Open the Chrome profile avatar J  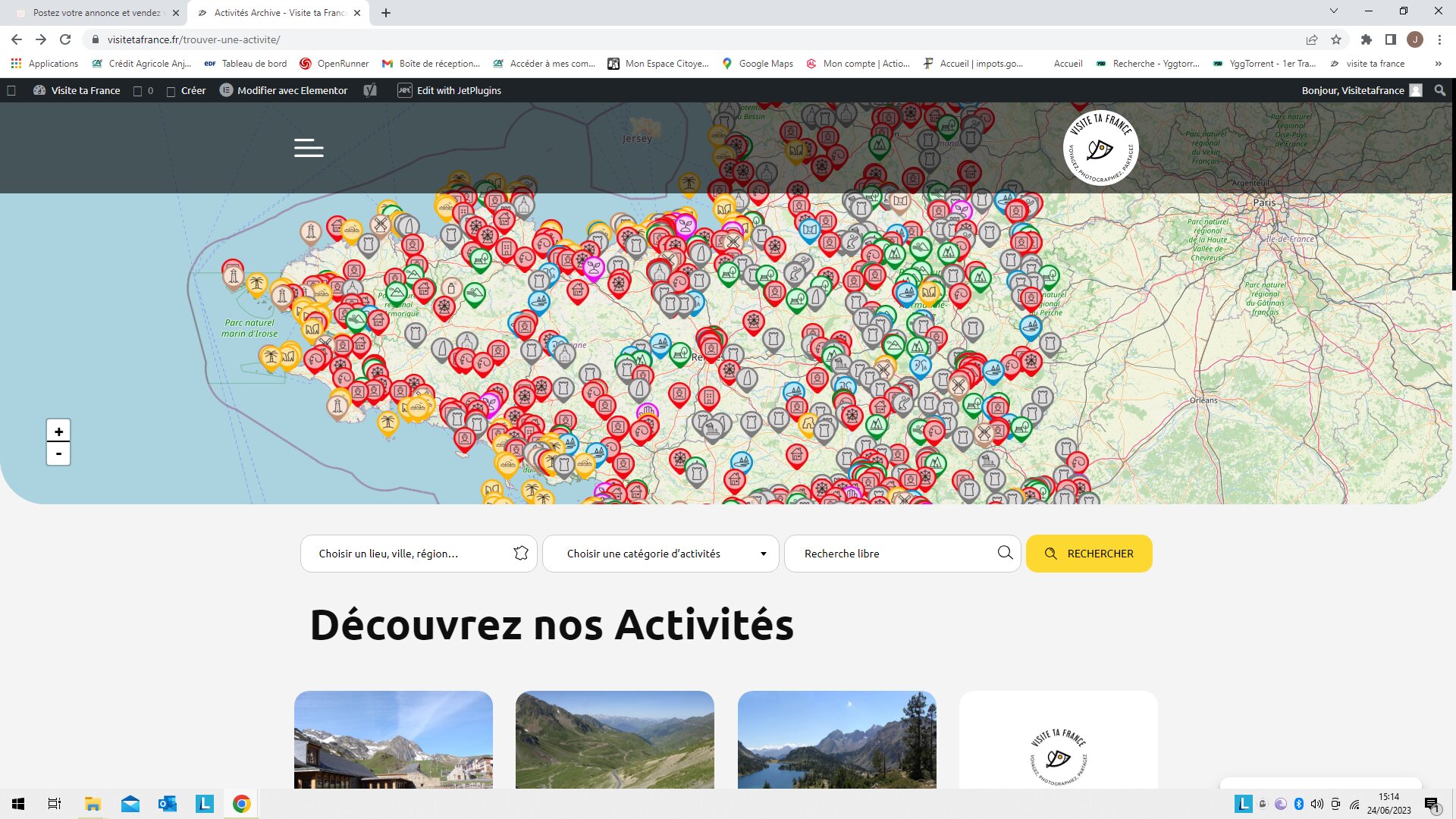[1415, 39]
